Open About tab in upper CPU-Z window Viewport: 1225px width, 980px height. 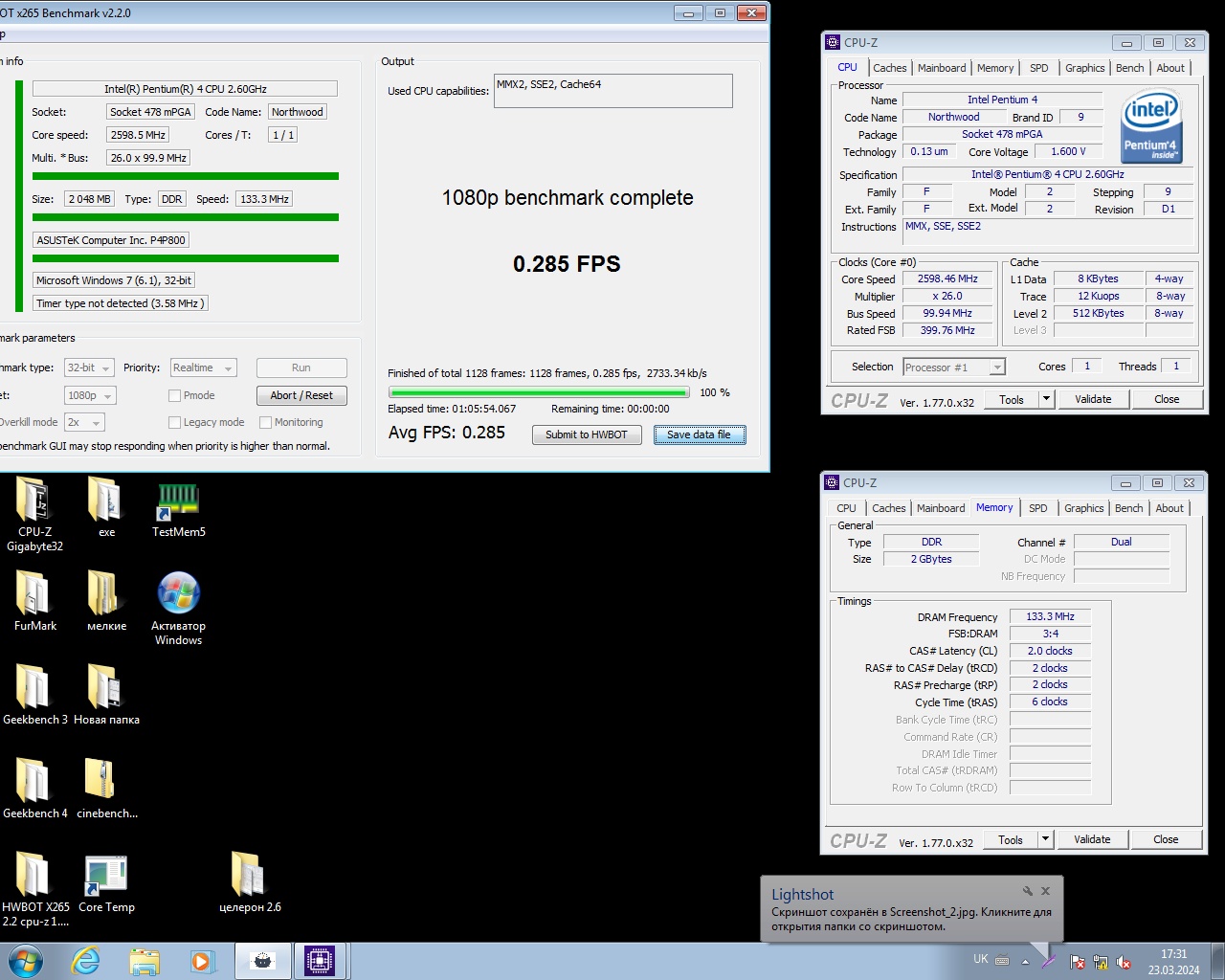click(x=1170, y=68)
